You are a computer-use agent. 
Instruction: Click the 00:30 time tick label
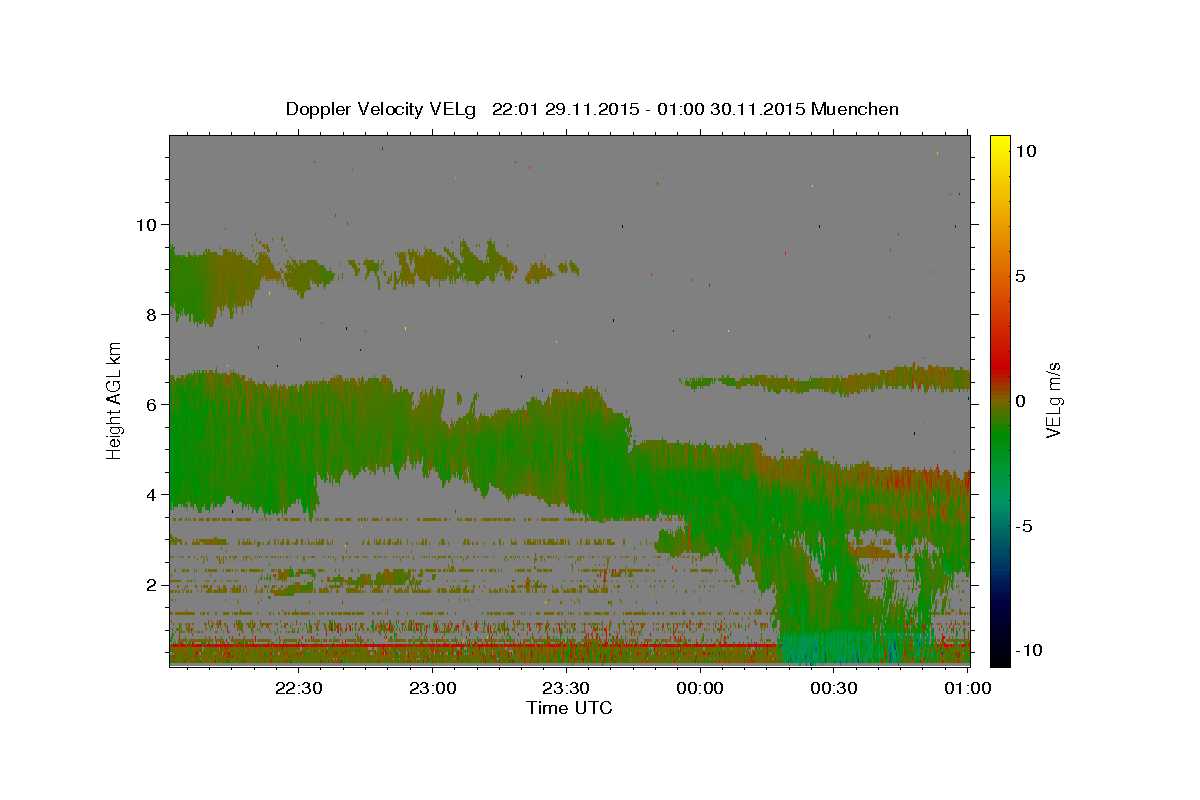pos(834,688)
